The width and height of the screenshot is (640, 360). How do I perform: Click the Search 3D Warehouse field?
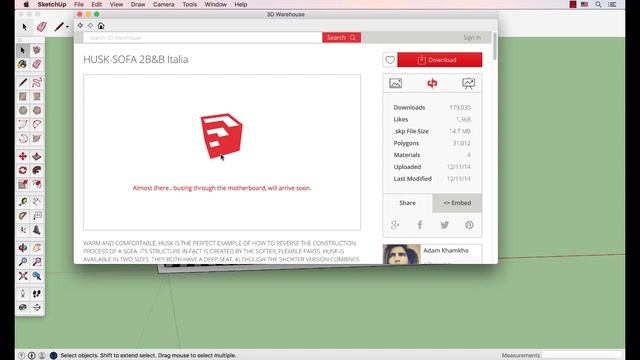pyautogui.click(x=203, y=38)
